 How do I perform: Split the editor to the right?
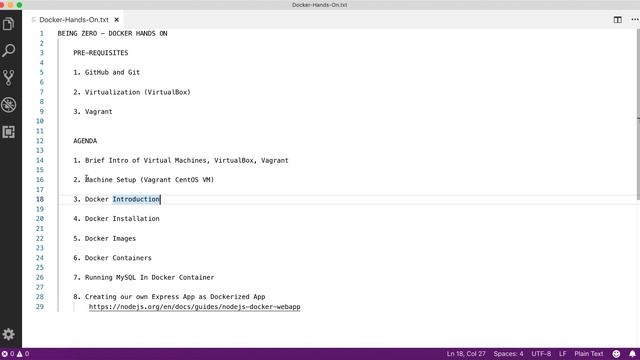click(x=618, y=20)
